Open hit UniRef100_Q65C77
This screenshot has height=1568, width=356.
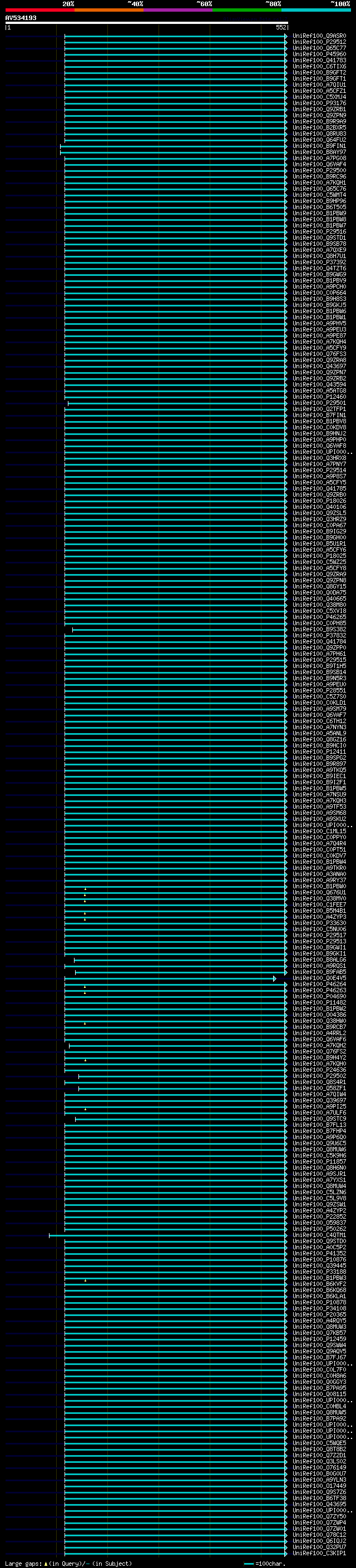(x=319, y=48)
